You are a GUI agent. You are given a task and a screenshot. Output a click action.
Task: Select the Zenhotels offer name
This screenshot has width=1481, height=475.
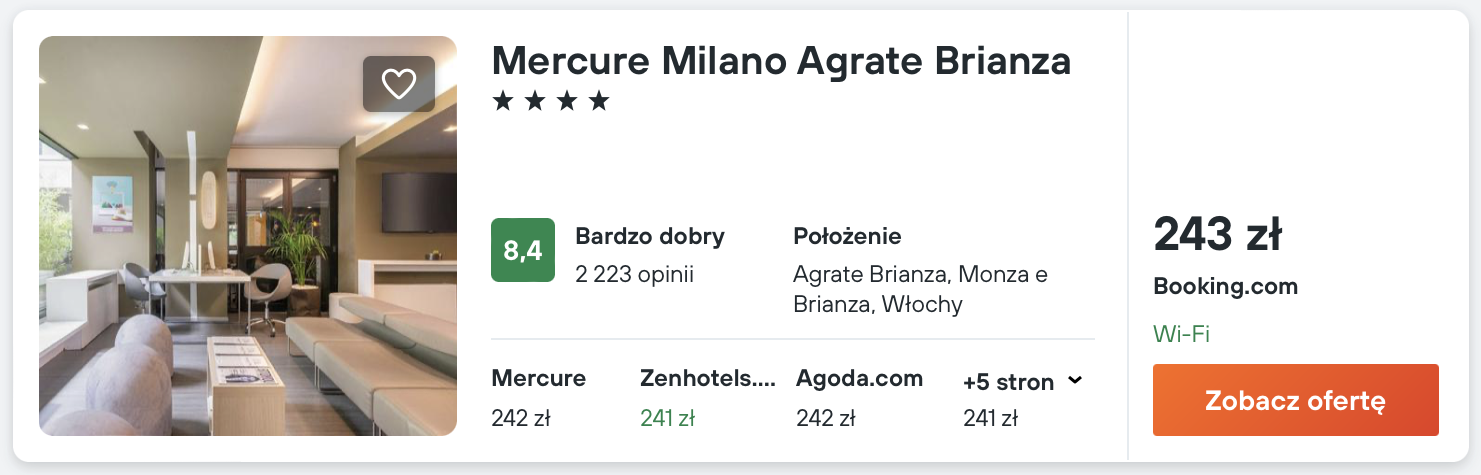click(708, 379)
